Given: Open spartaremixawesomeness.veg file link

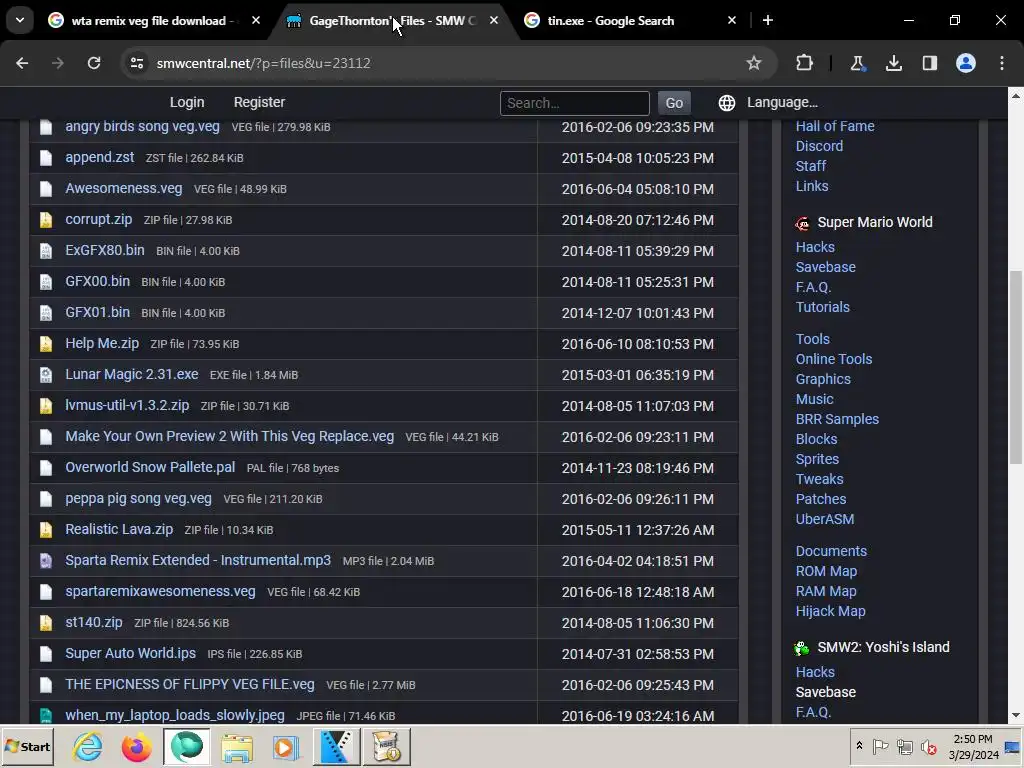Looking at the screenshot, I should tap(160, 592).
